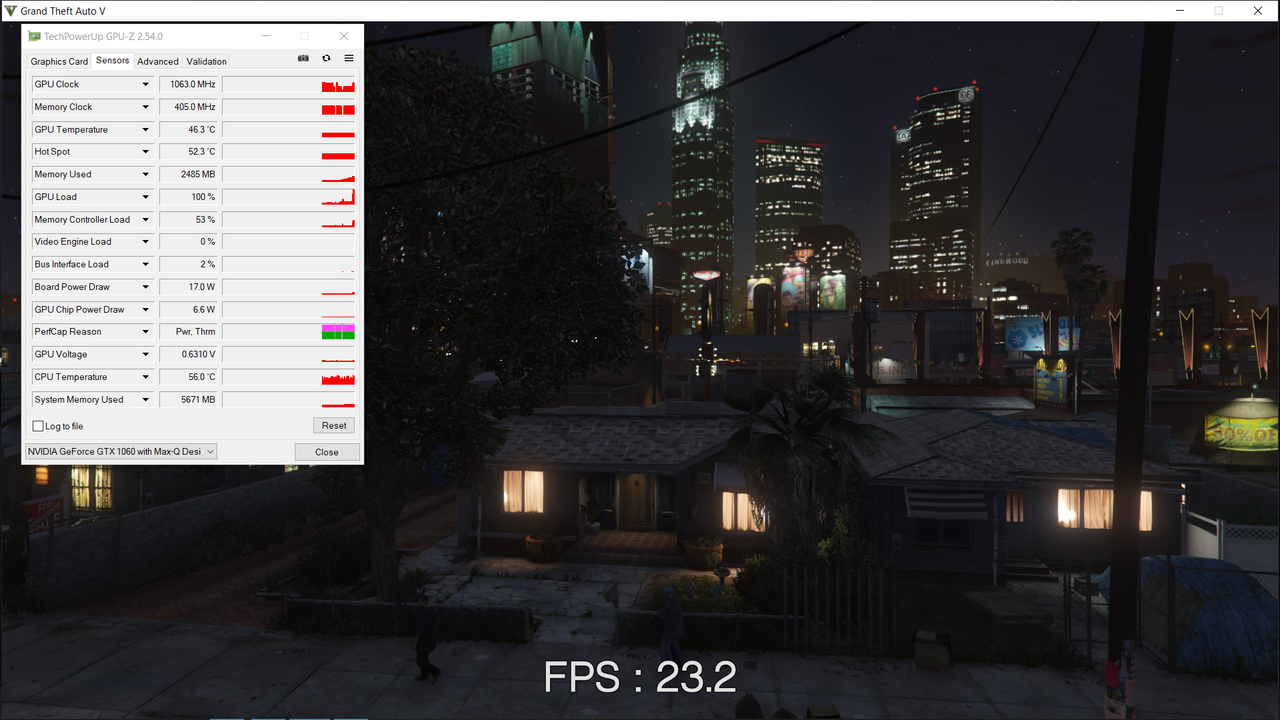This screenshot has height=720, width=1280.
Task: Open the Advanced tab
Action: [x=157, y=61]
